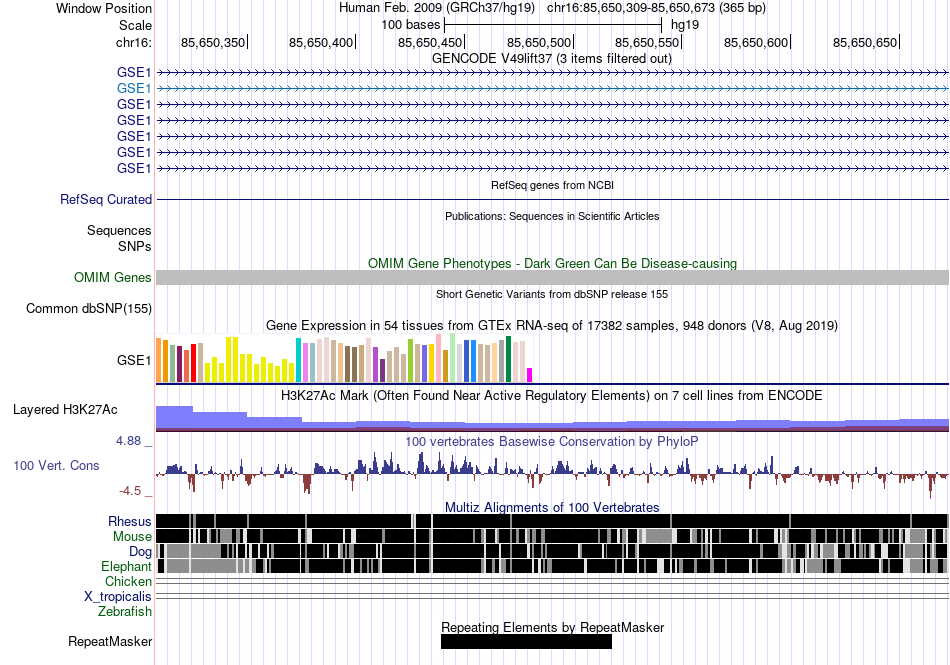This screenshot has height=665, width=950.
Task: Click the RefSeq Curated track label
Action: pos(106,199)
